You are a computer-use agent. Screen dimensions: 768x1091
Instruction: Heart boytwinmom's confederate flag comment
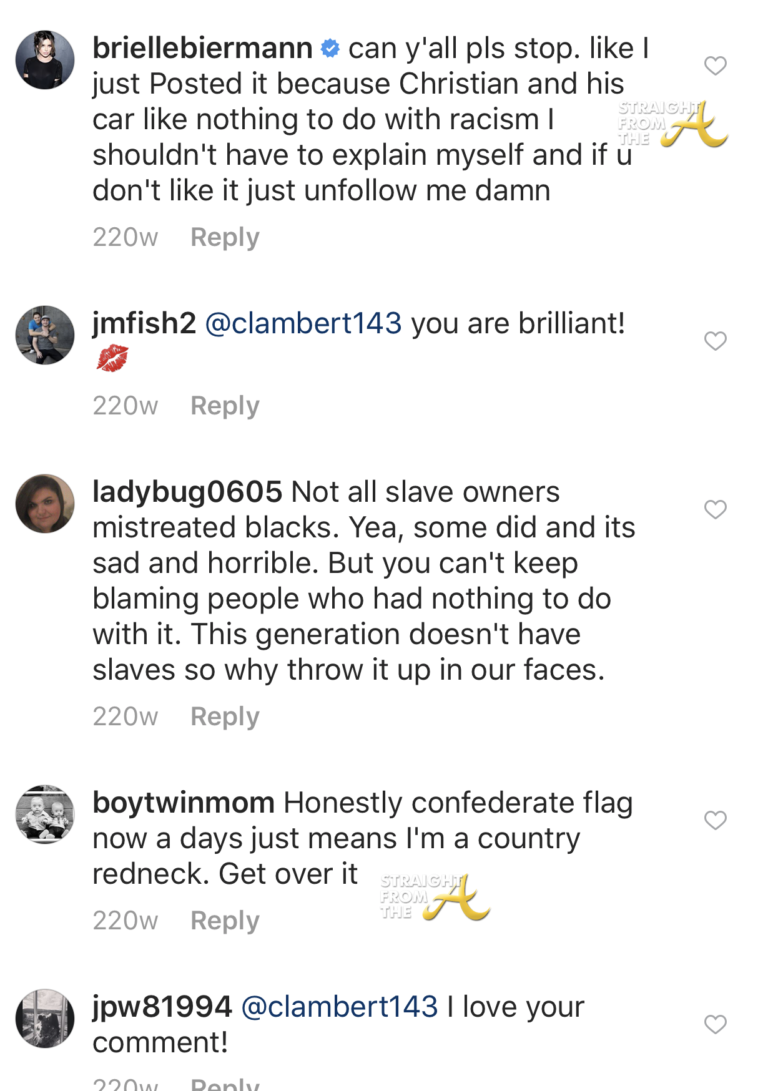(715, 820)
